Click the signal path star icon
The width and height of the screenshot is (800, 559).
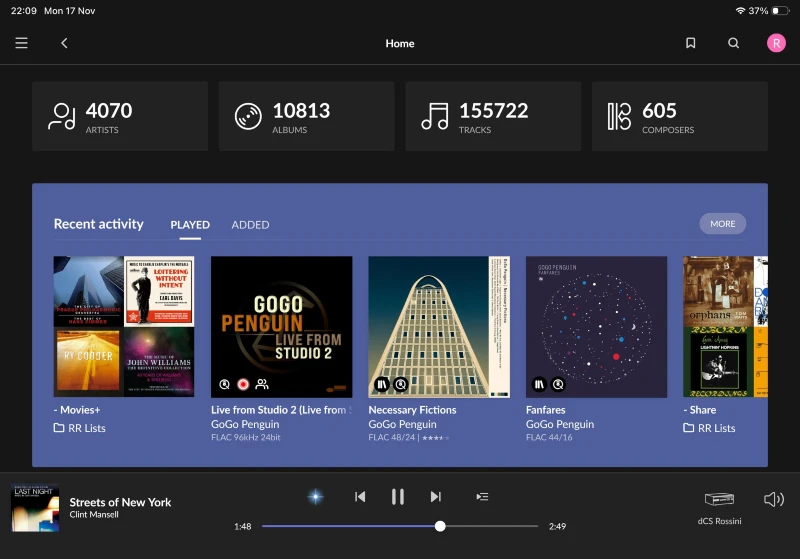pos(315,497)
